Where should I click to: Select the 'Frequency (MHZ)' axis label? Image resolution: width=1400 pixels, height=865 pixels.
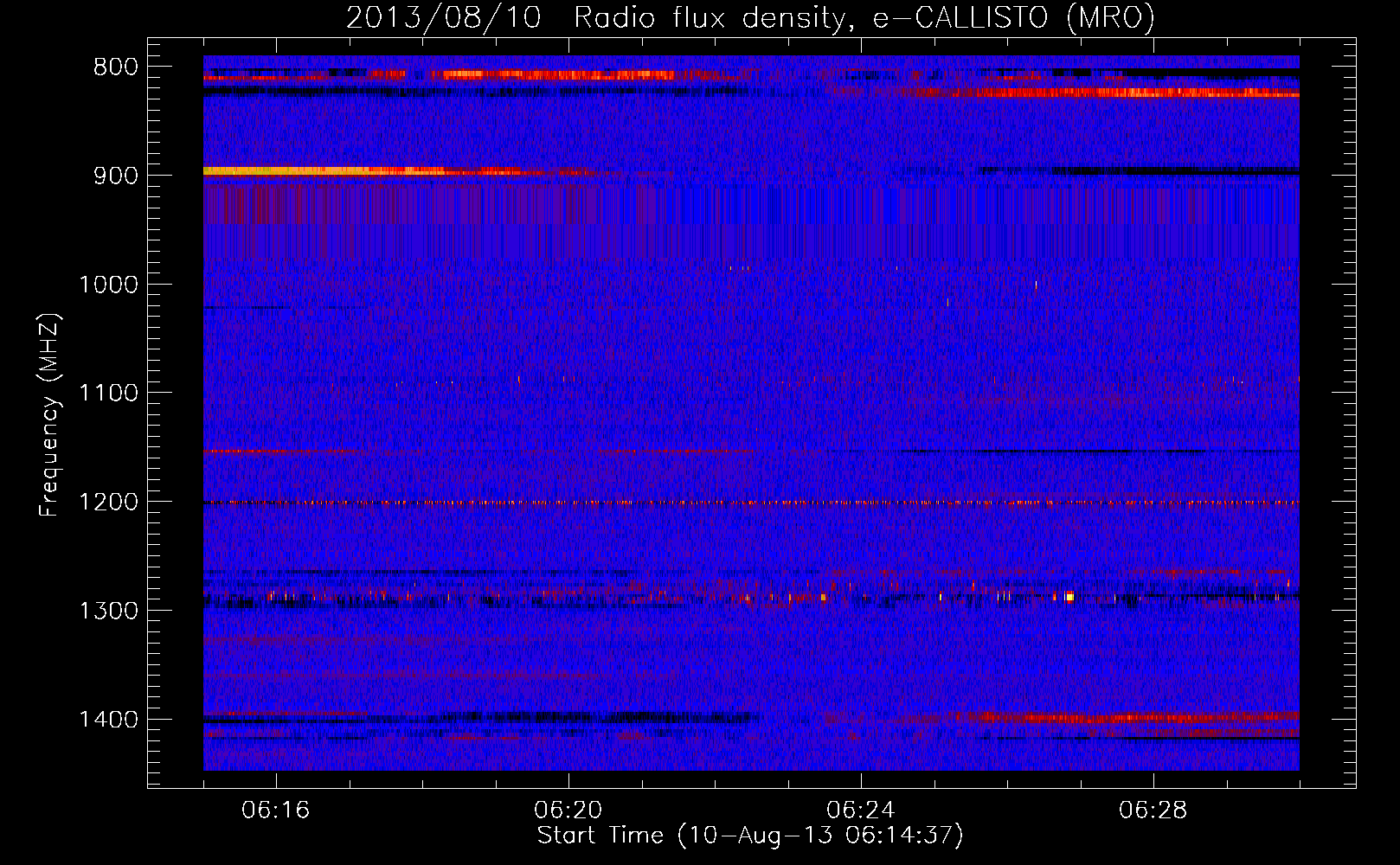click(x=50, y=415)
